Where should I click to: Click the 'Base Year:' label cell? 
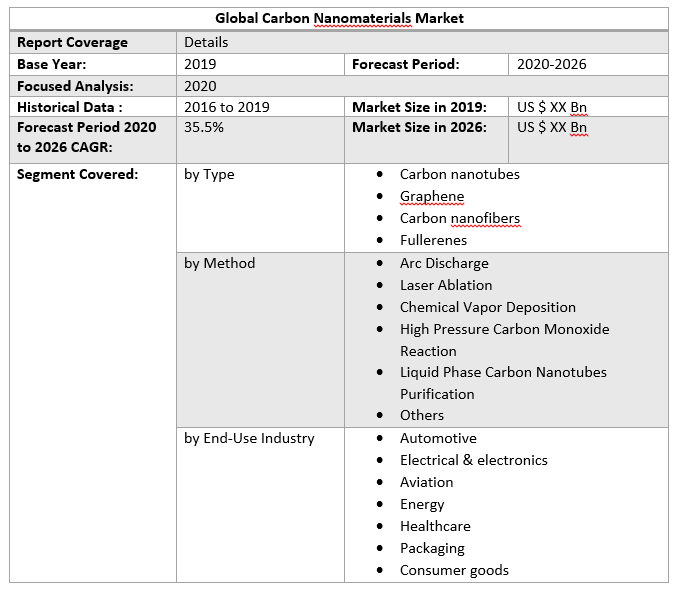[52, 64]
